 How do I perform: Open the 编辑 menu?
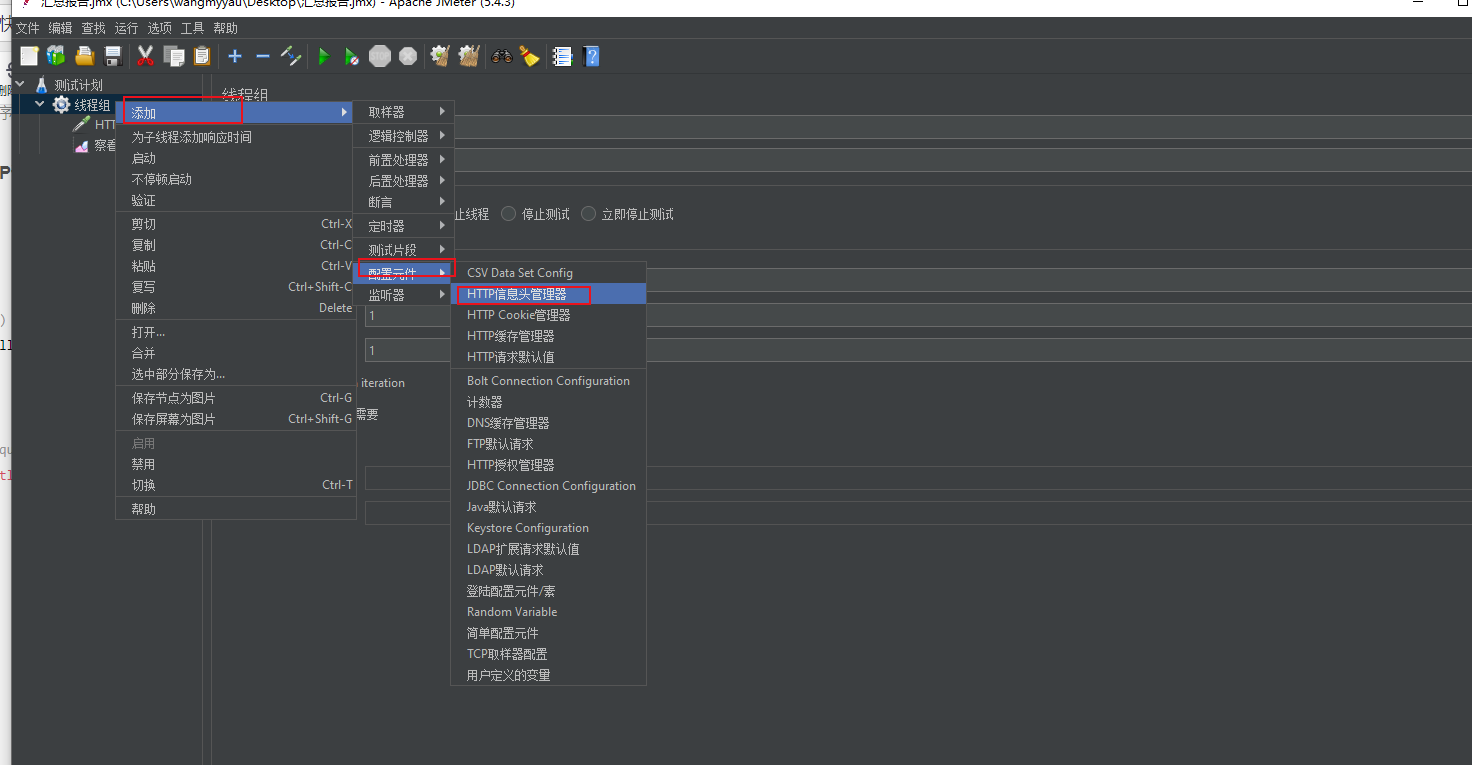coord(60,28)
